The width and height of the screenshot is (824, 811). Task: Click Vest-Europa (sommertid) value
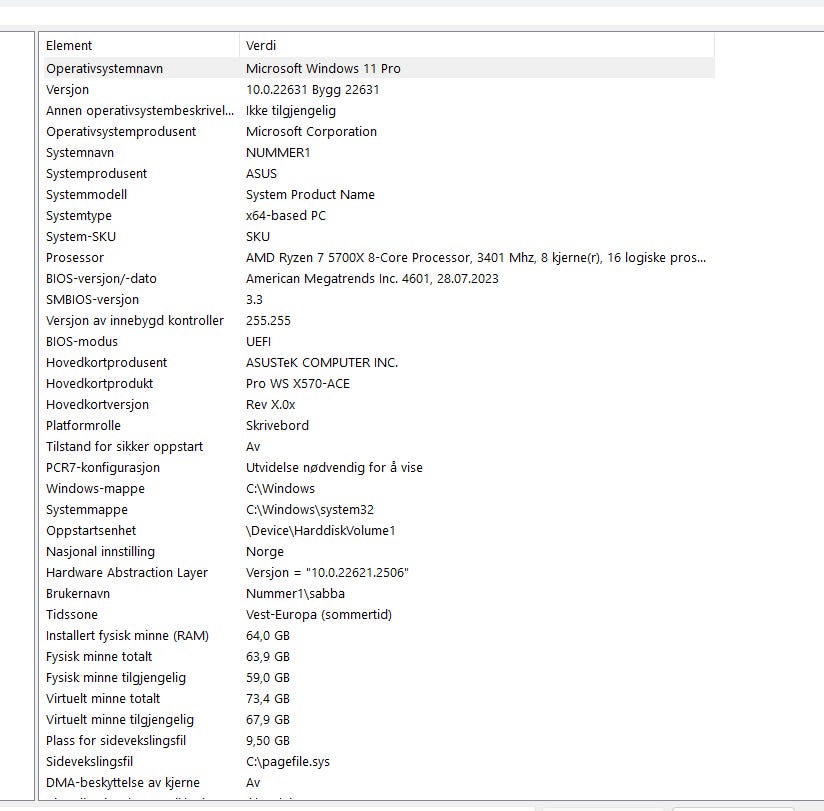[318, 615]
